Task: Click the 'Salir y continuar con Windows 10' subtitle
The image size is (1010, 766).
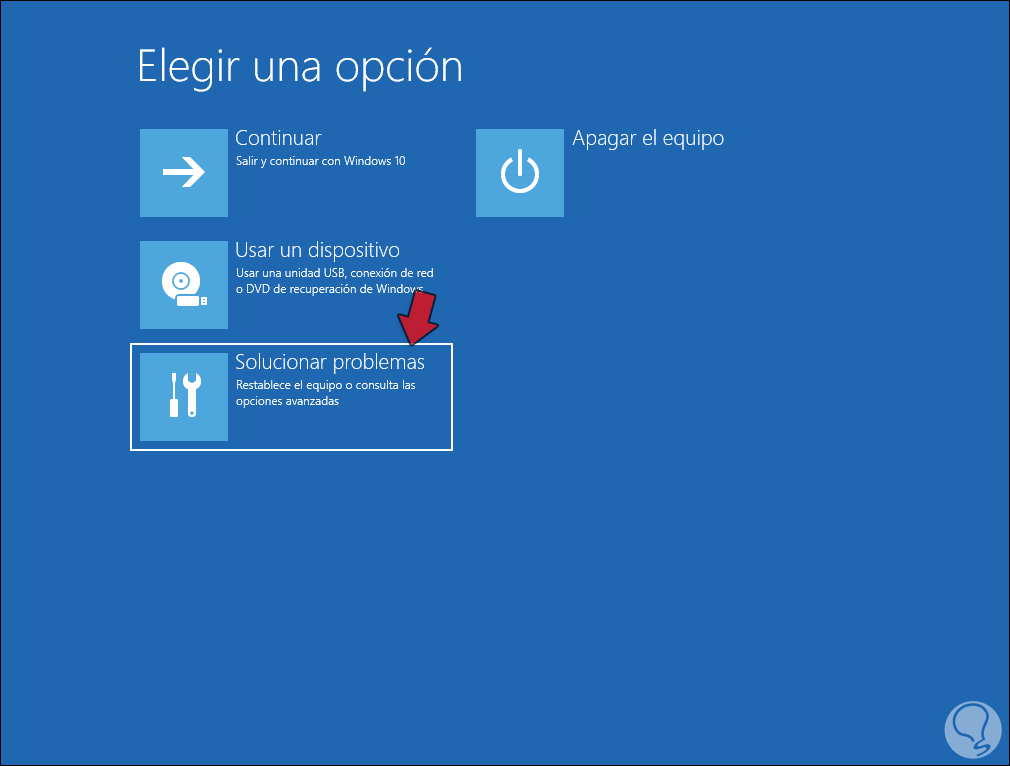Action: (x=321, y=161)
